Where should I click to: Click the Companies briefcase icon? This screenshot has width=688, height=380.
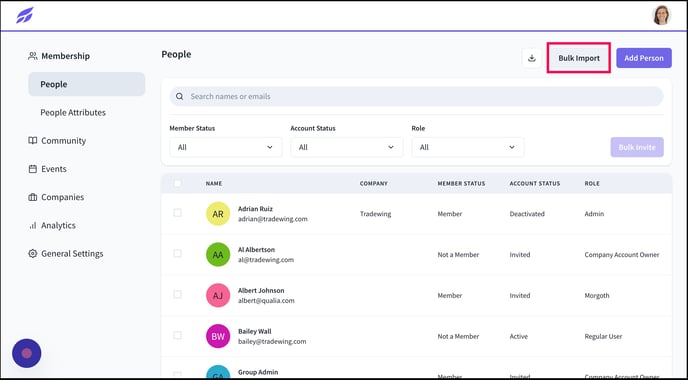click(x=32, y=197)
